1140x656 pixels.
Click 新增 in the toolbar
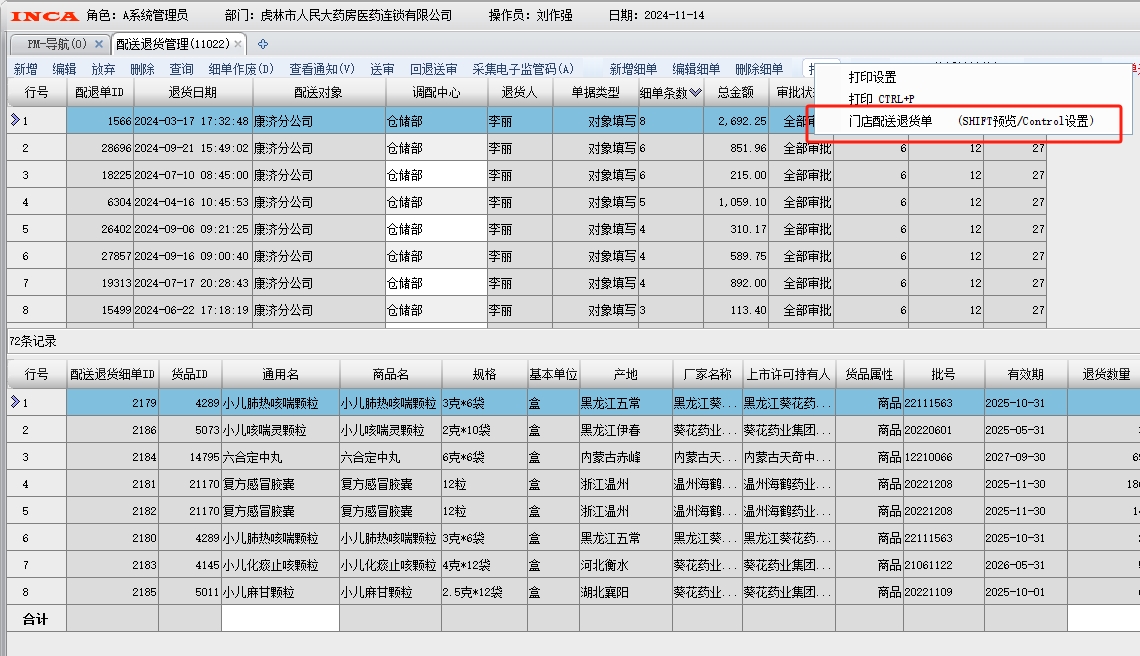[25, 69]
